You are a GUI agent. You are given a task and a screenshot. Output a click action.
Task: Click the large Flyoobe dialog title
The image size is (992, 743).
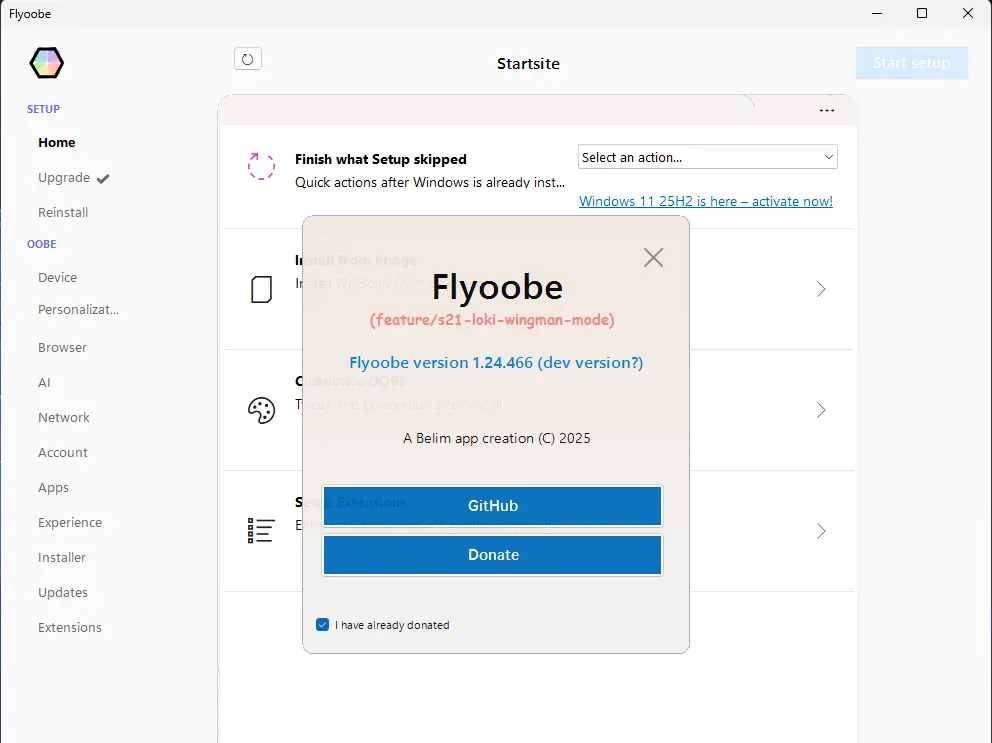[497, 287]
